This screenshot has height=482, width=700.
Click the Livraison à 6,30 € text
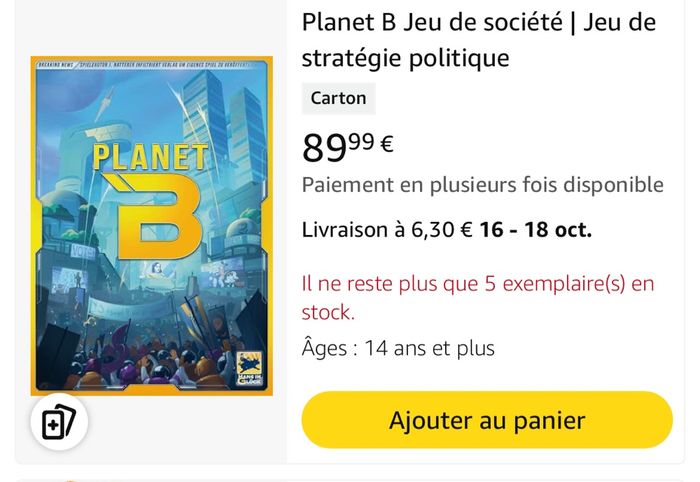tap(387, 230)
